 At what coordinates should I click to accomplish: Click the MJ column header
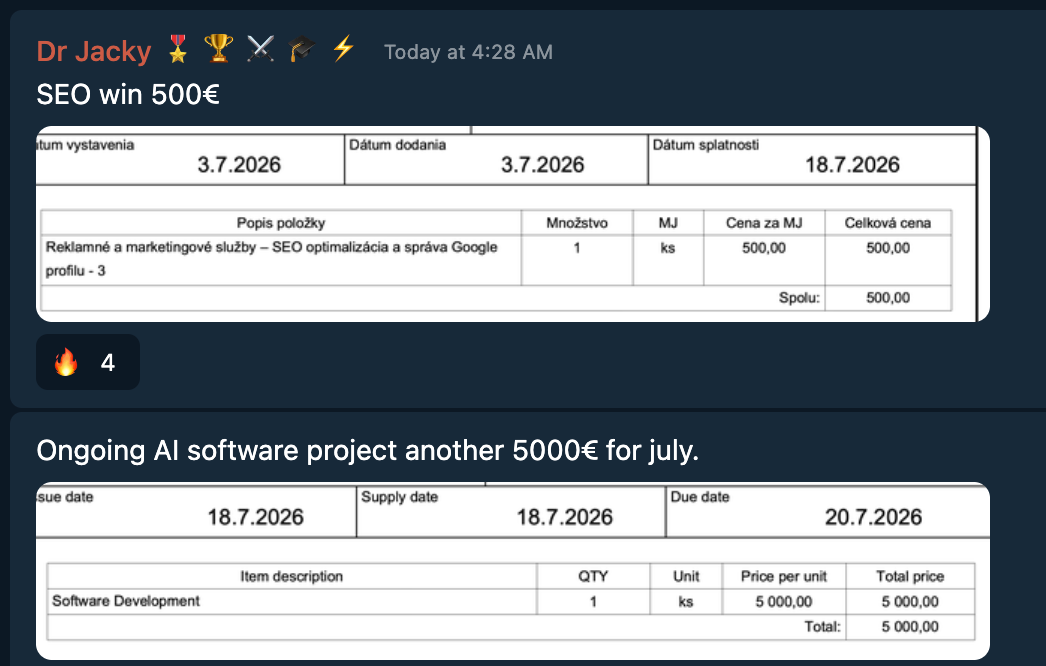coord(668,223)
